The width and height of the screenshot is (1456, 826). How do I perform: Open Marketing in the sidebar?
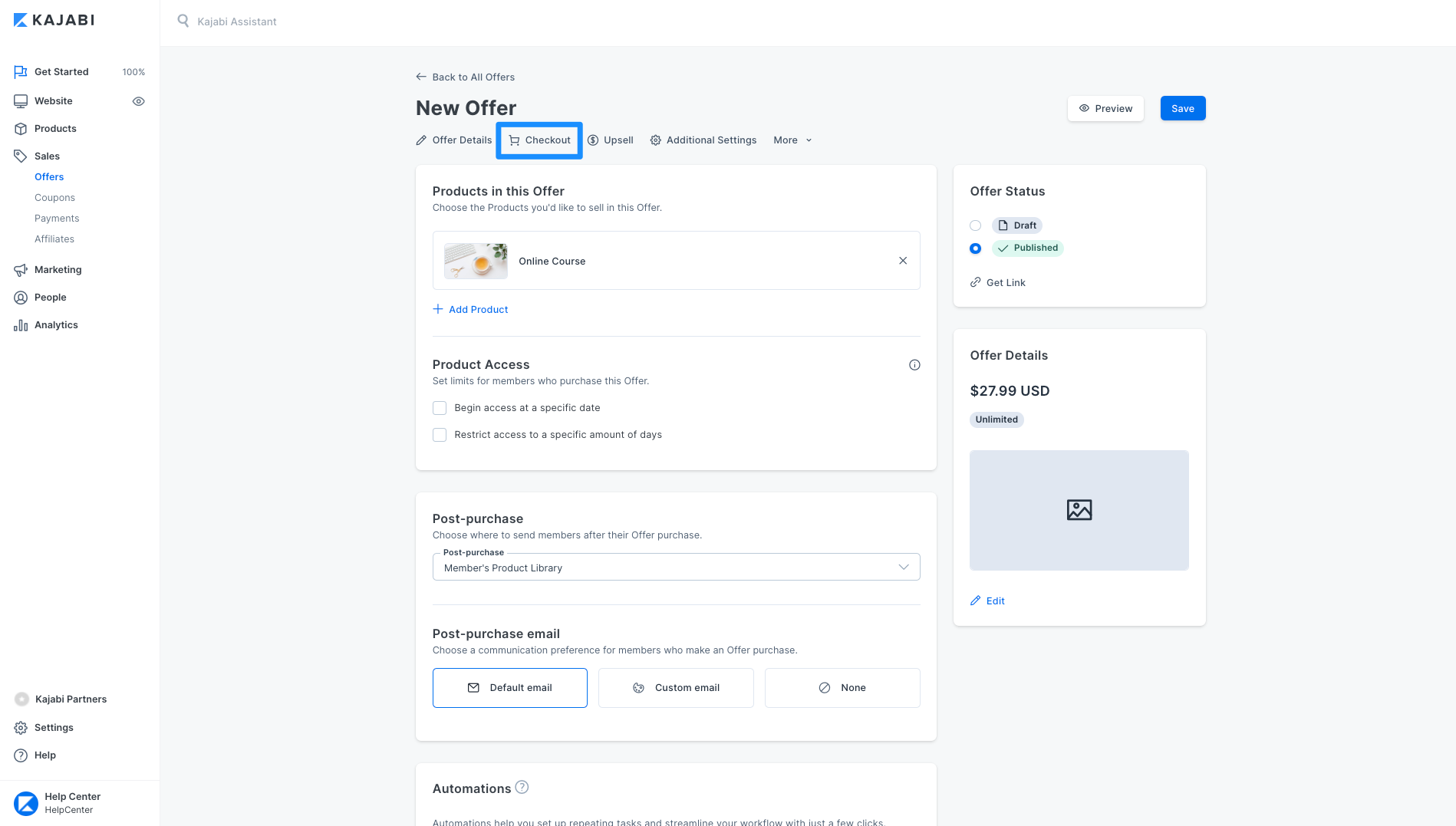tap(58, 270)
